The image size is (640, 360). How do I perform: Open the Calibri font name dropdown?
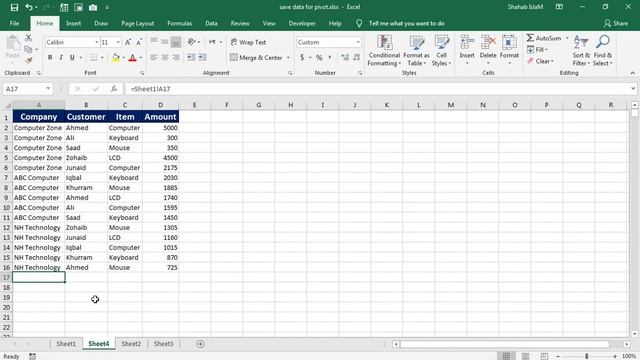coord(97,42)
